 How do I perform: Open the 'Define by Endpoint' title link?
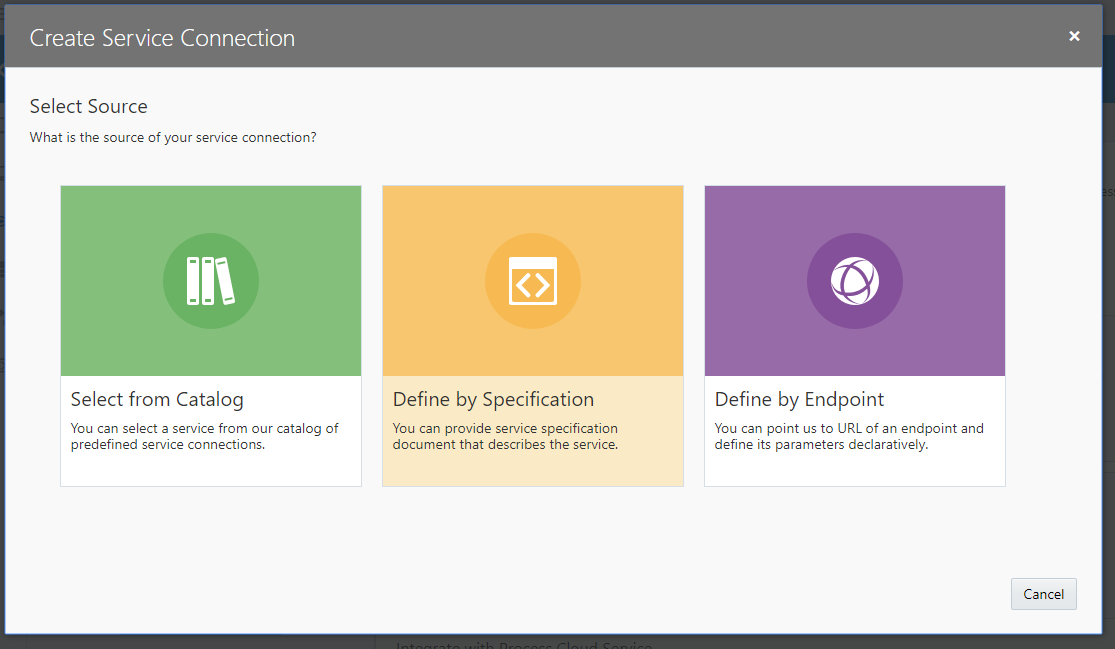(798, 399)
